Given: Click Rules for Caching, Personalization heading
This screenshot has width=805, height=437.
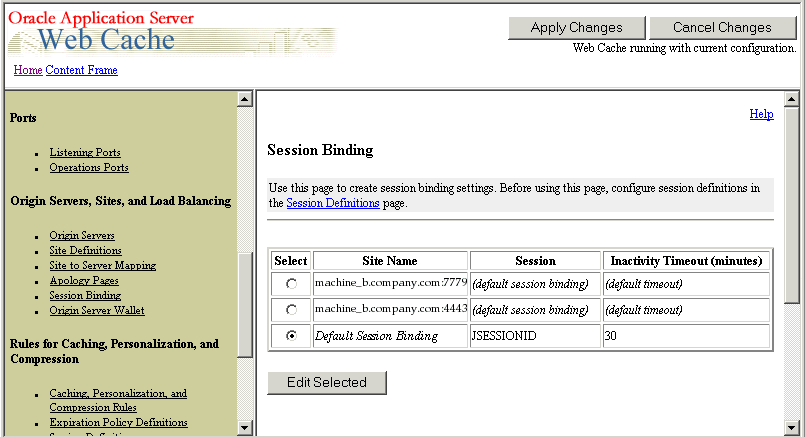Looking at the screenshot, I should [x=114, y=351].
